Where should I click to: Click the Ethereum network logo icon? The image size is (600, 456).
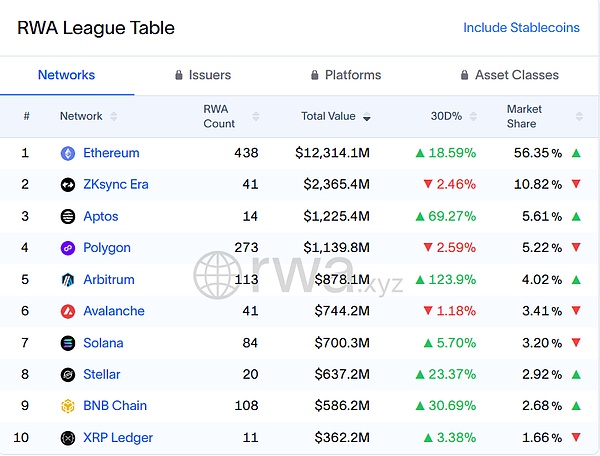click(x=68, y=153)
